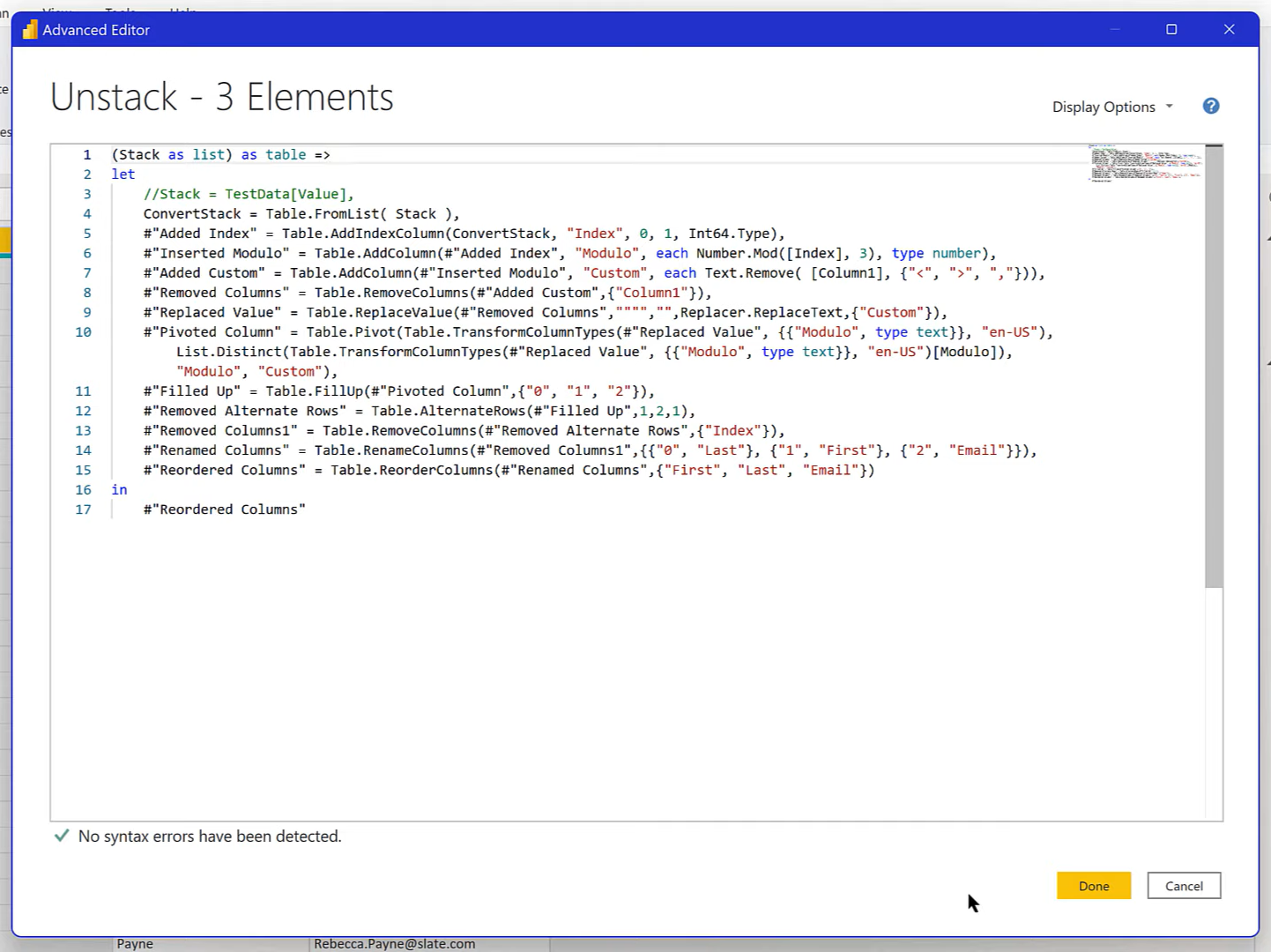Click the code minimap thumbnail
This screenshot has width=1271, height=952.
(x=1146, y=163)
